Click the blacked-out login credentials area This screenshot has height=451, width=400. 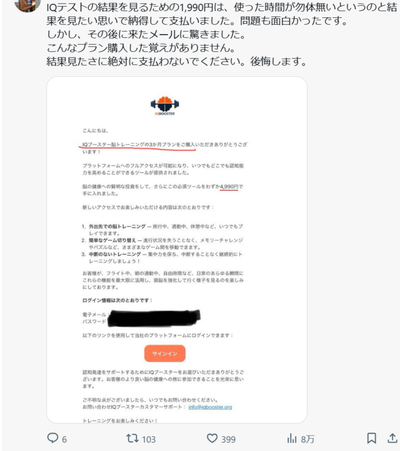click(153, 318)
